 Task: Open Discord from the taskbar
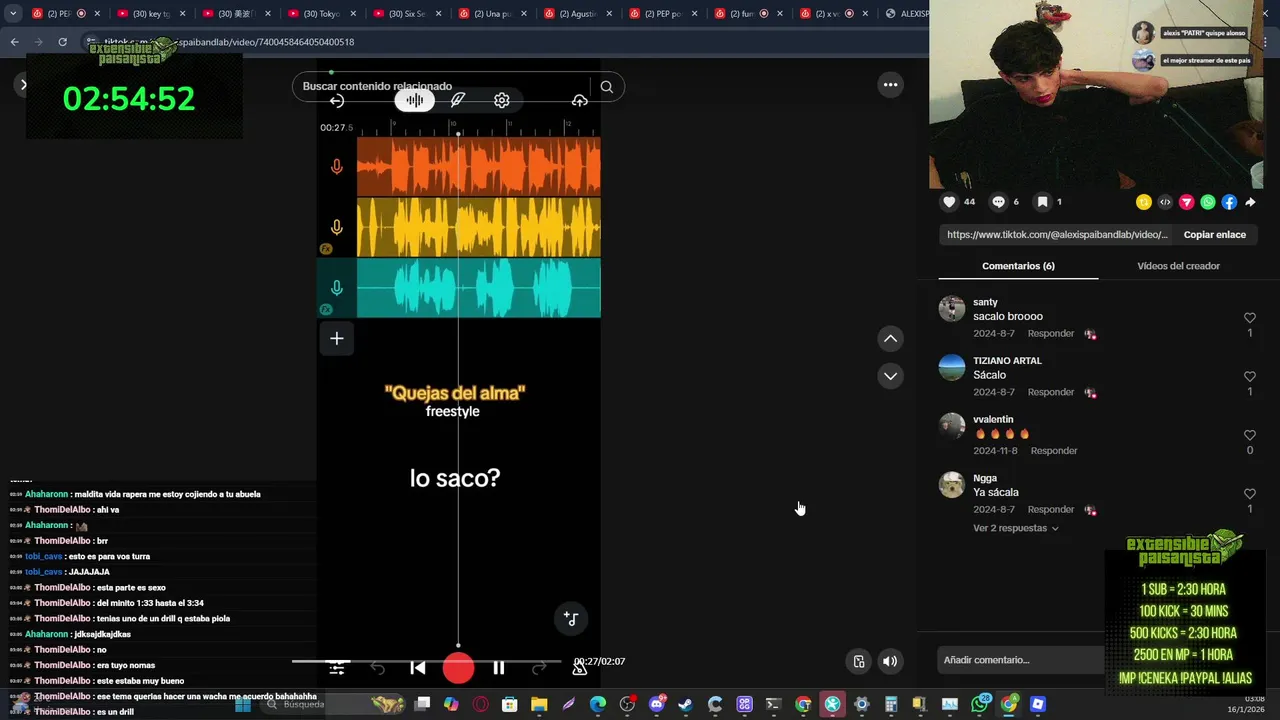657,705
